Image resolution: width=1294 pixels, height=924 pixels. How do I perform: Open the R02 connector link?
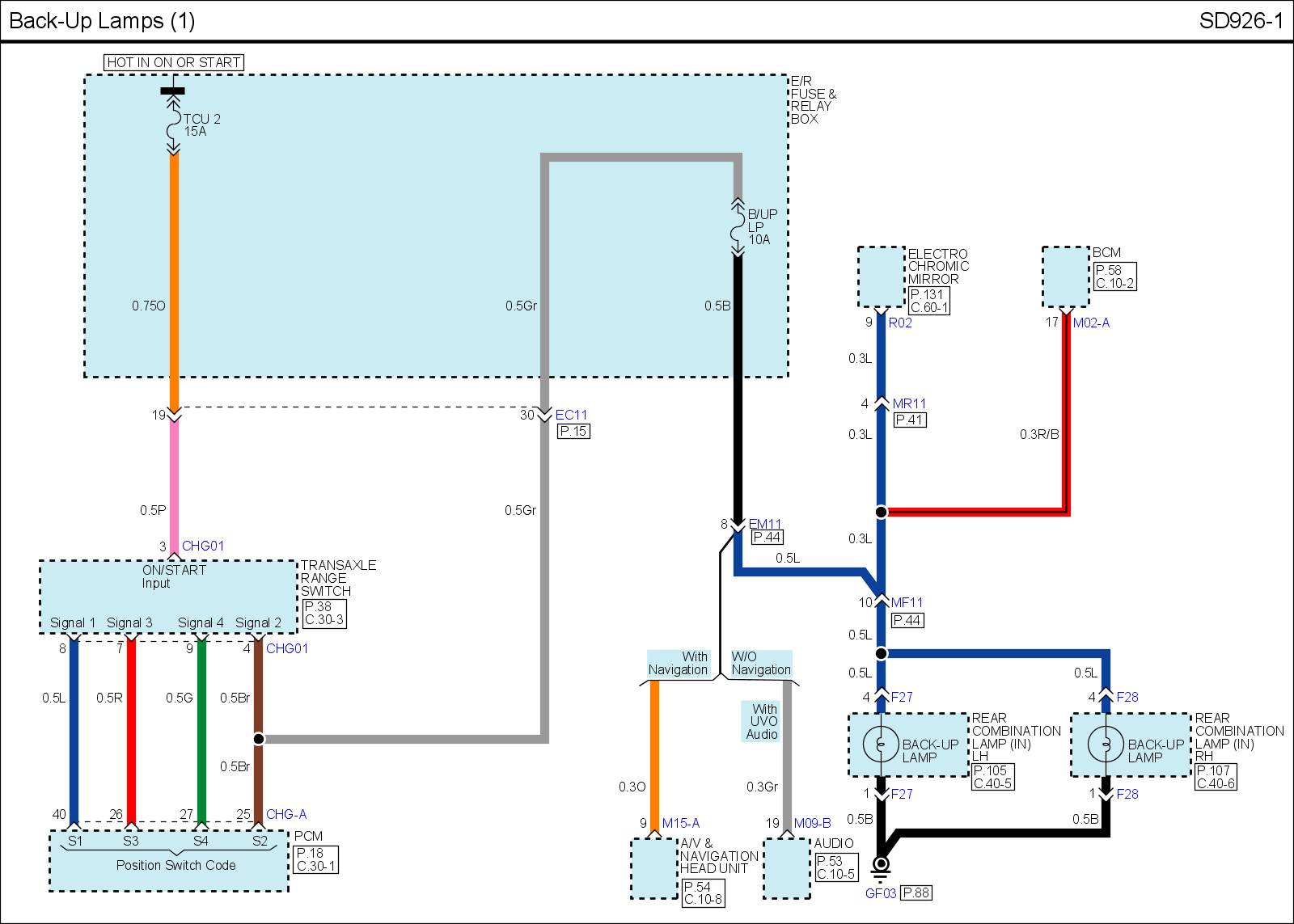900,323
